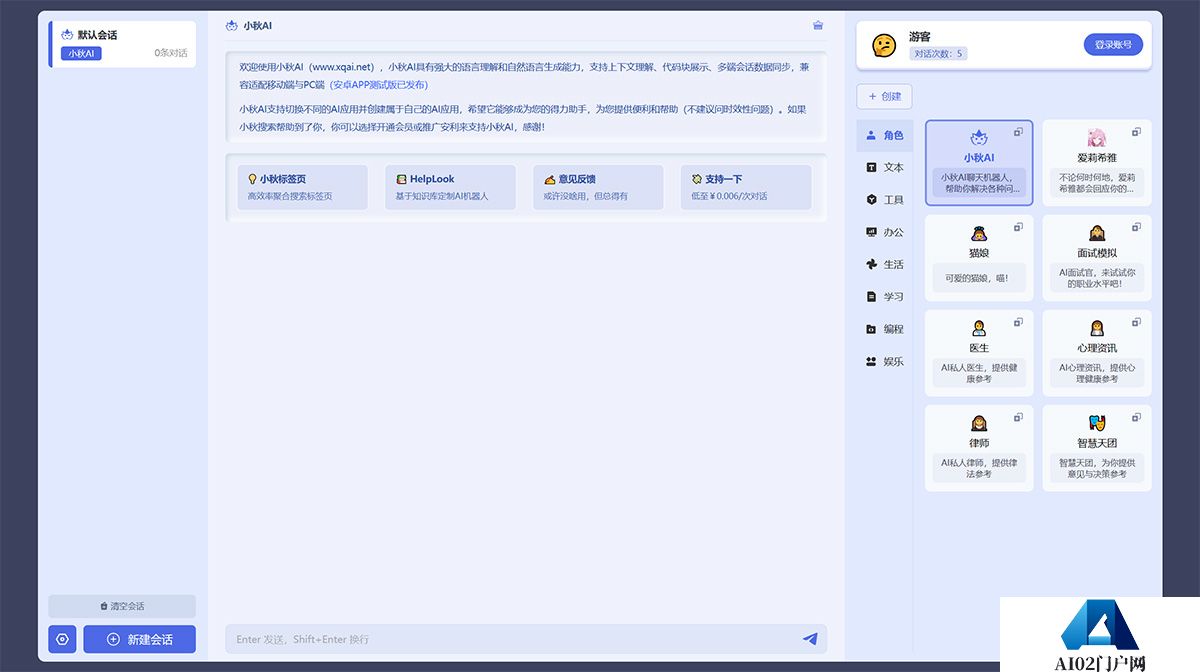Click the 爱莉希雅 pink-haired avatar
Viewport: 1200px width, 672px height.
coord(1097,138)
